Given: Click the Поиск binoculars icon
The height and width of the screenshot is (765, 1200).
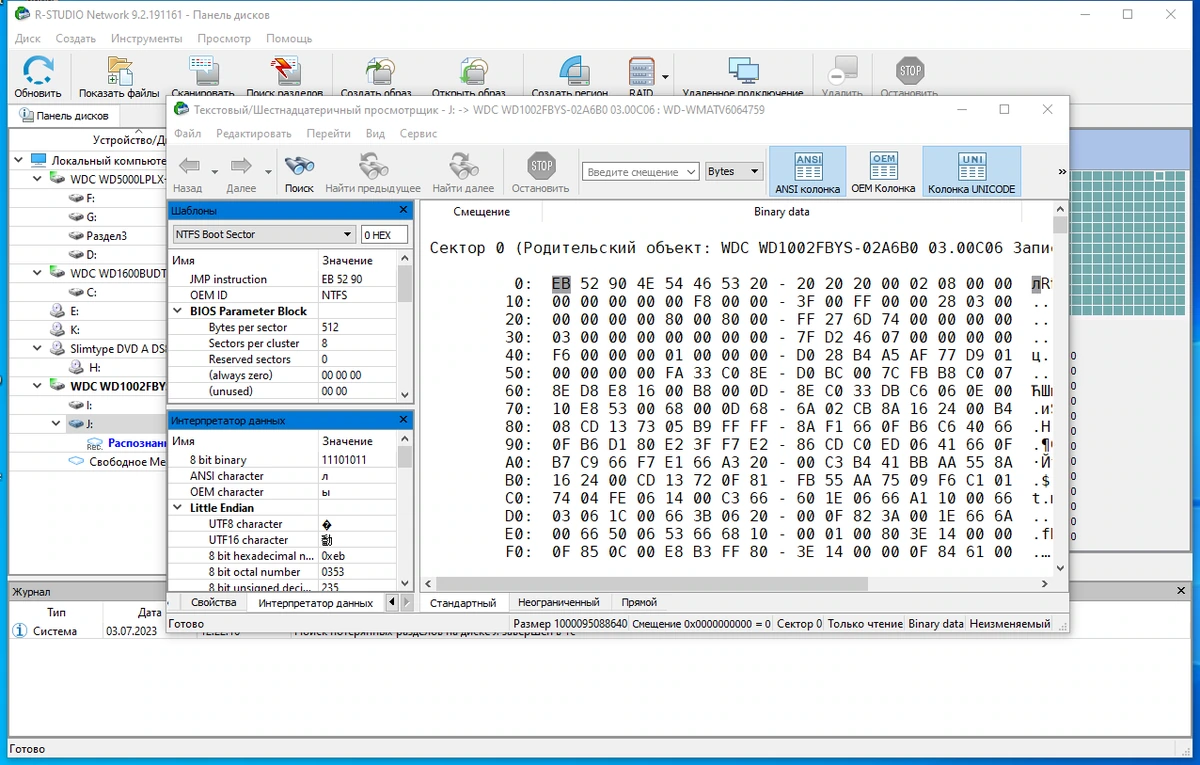Looking at the screenshot, I should [299, 166].
